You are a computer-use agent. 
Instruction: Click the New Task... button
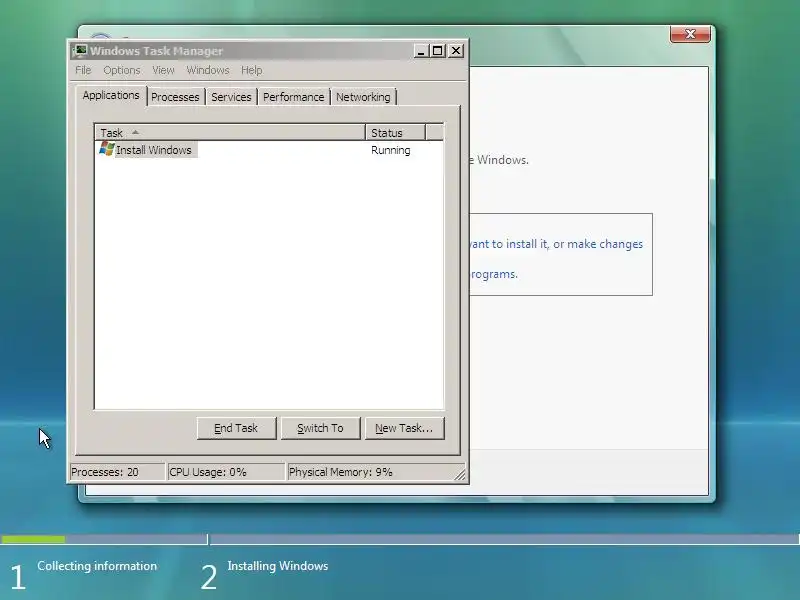tap(405, 428)
